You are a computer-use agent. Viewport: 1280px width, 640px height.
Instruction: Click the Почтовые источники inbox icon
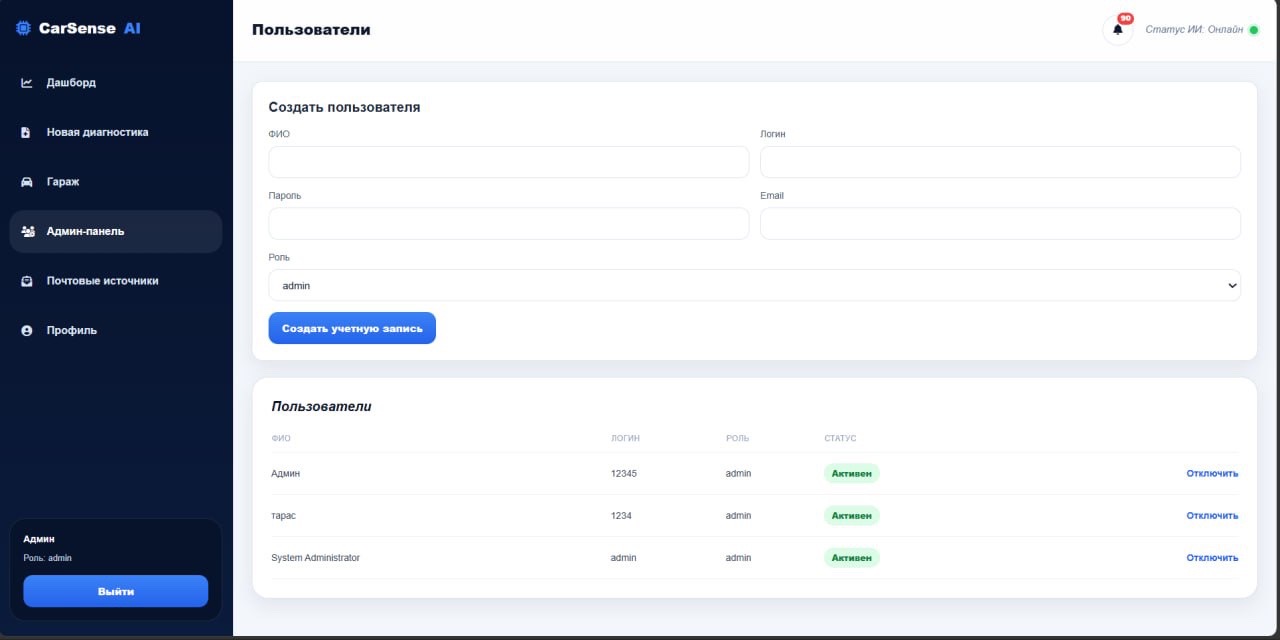27,281
